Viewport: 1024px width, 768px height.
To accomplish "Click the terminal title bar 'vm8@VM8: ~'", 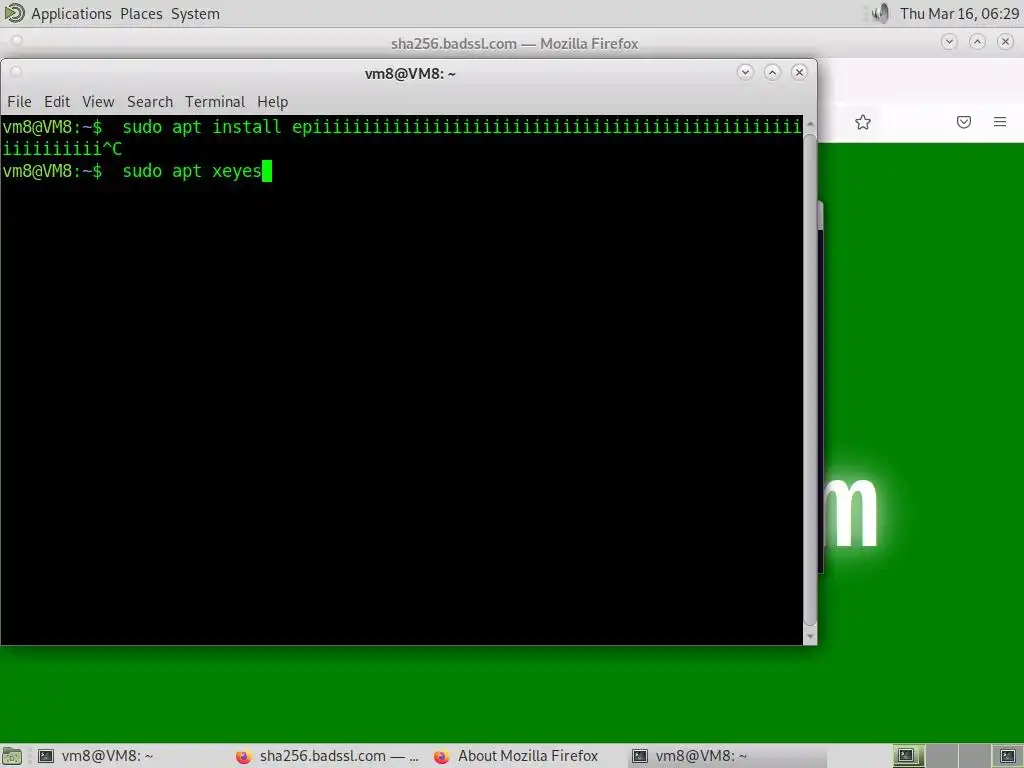I will [410, 73].
